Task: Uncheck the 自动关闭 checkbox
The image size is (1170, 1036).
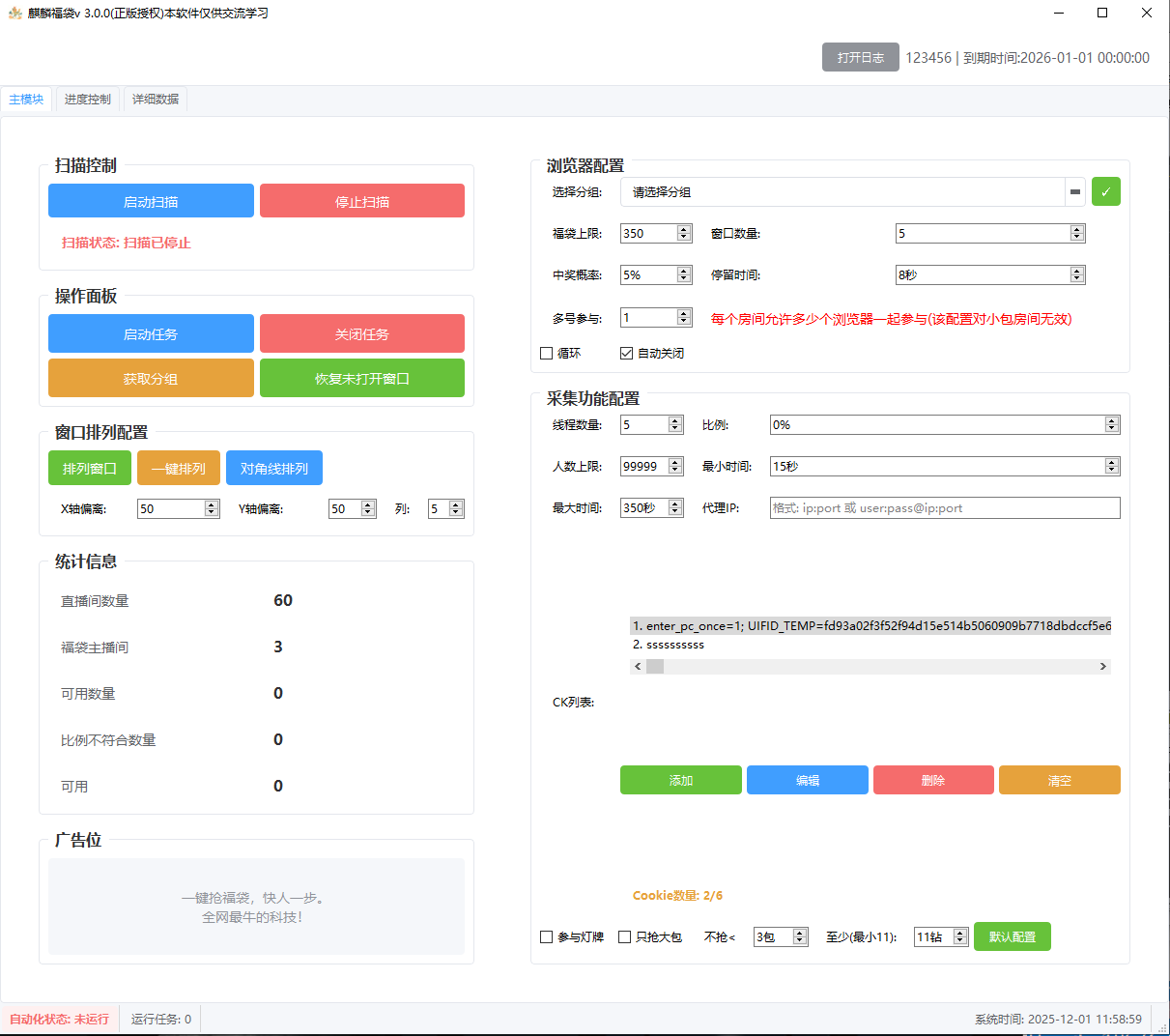Action: [627, 354]
